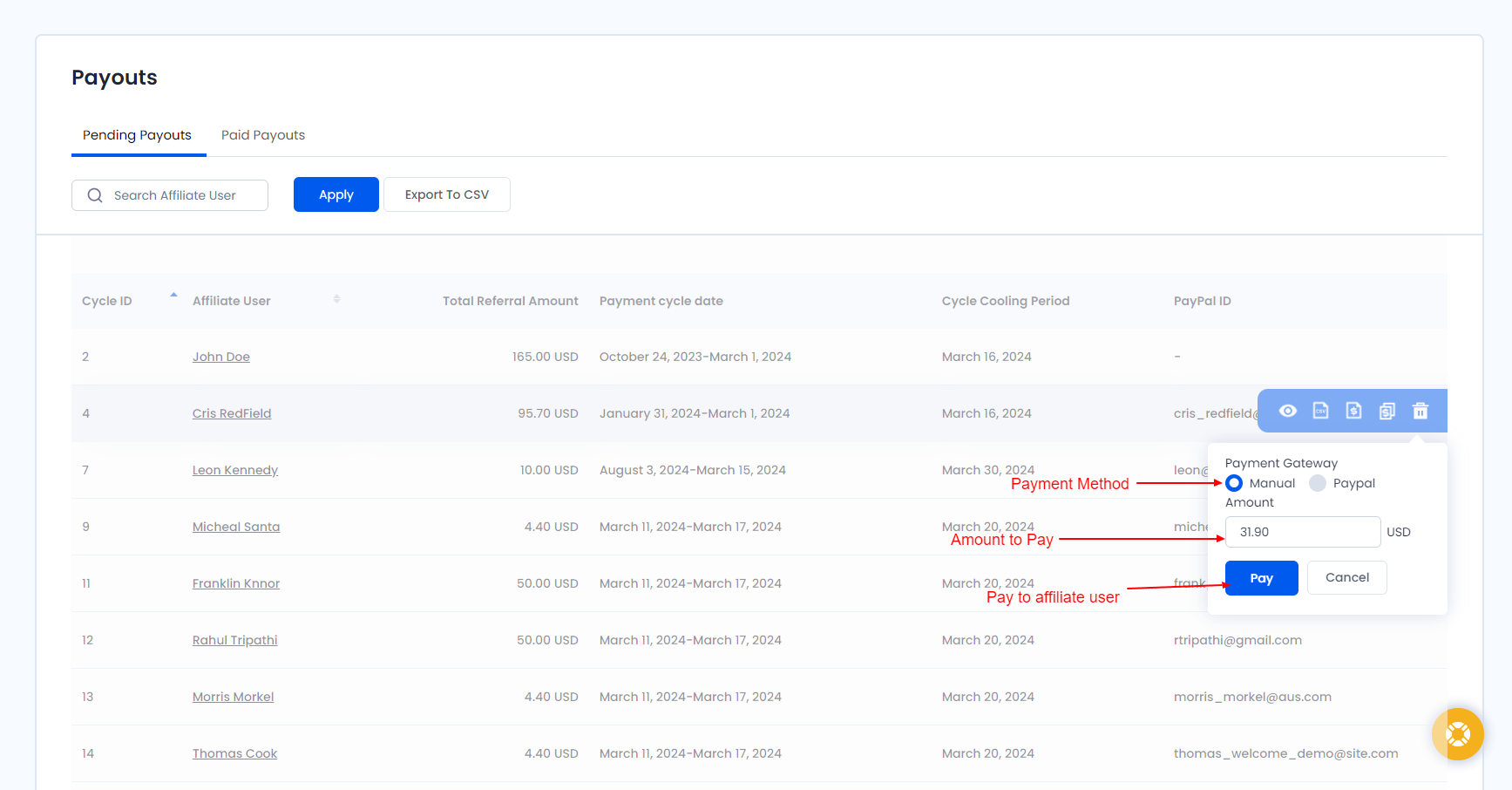Select Paypal as payment gateway
The height and width of the screenshot is (790, 1512).
[1317, 482]
